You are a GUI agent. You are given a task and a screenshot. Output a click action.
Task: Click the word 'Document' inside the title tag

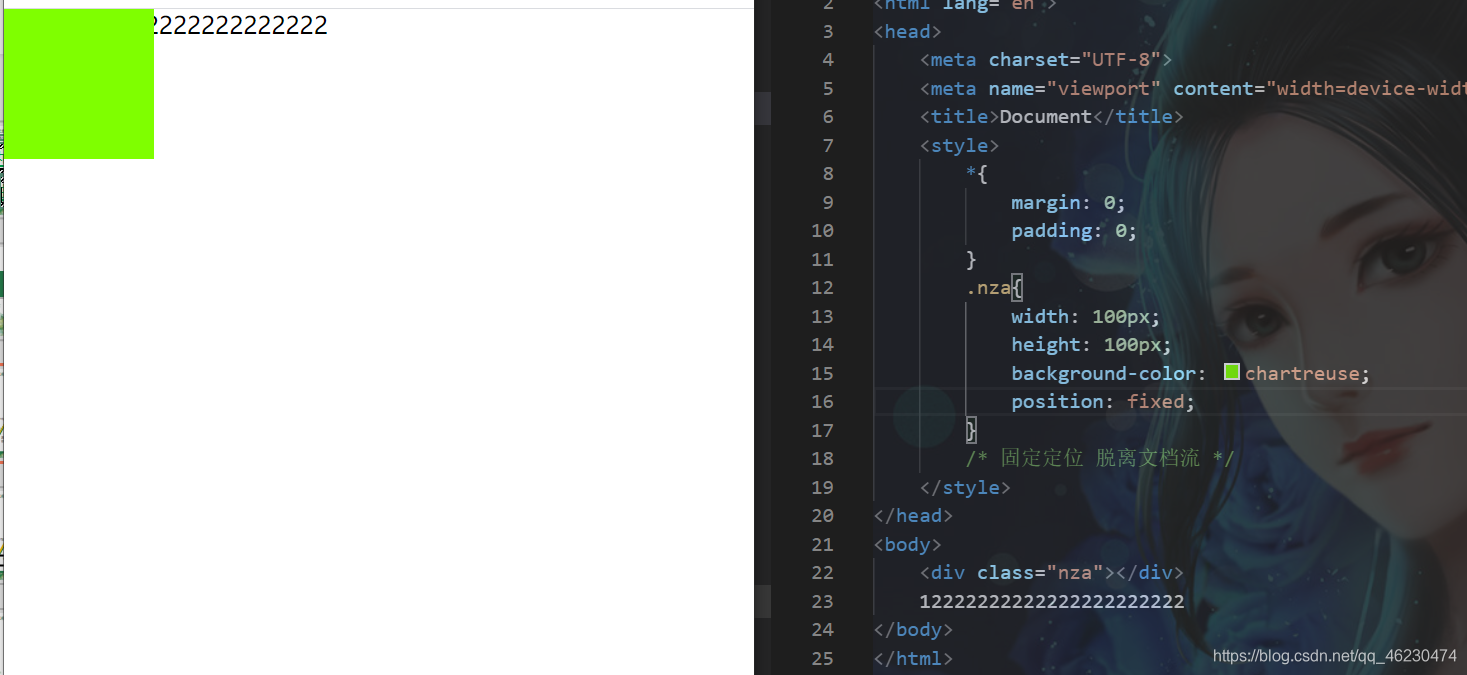[x=1046, y=116]
